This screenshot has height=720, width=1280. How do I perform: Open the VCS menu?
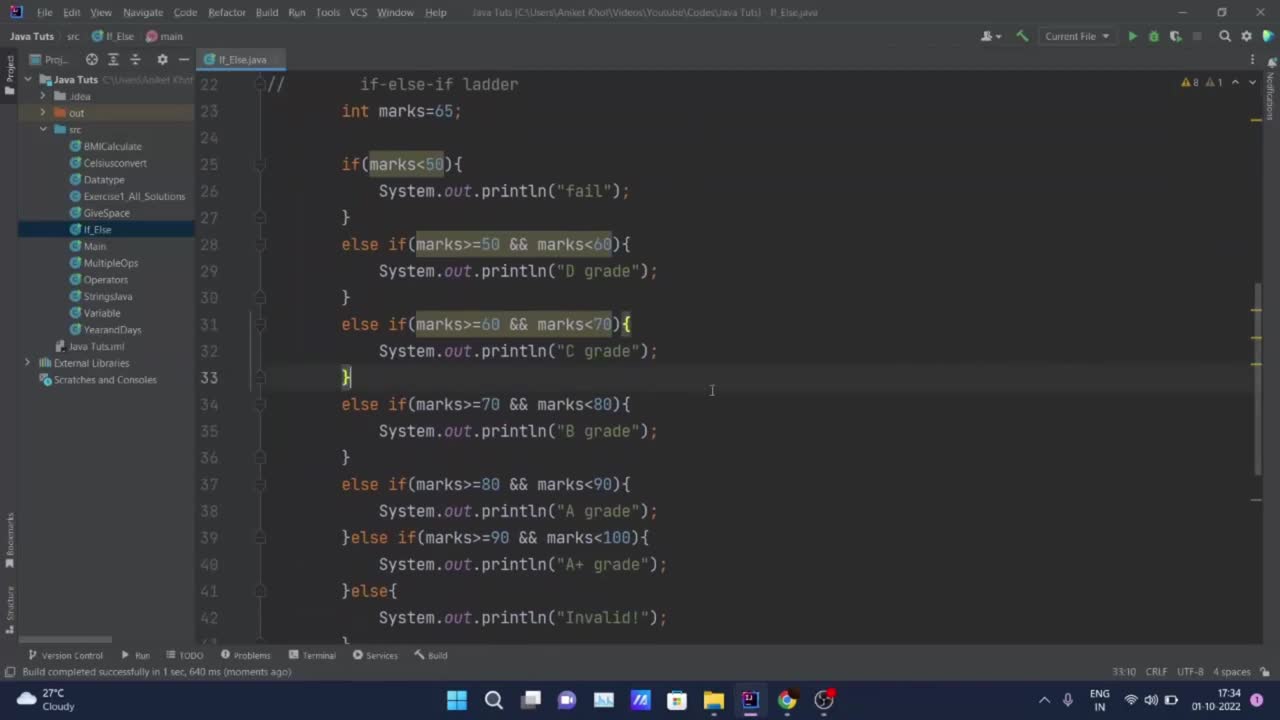click(358, 12)
